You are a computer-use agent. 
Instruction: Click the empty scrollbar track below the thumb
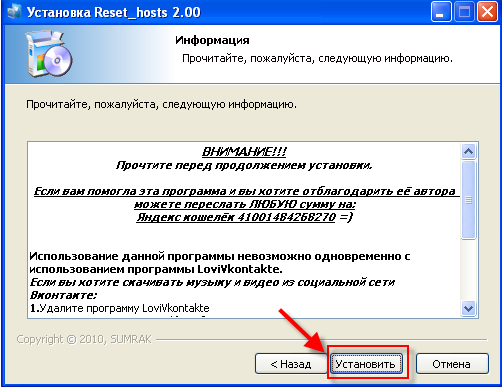pos(468,270)
